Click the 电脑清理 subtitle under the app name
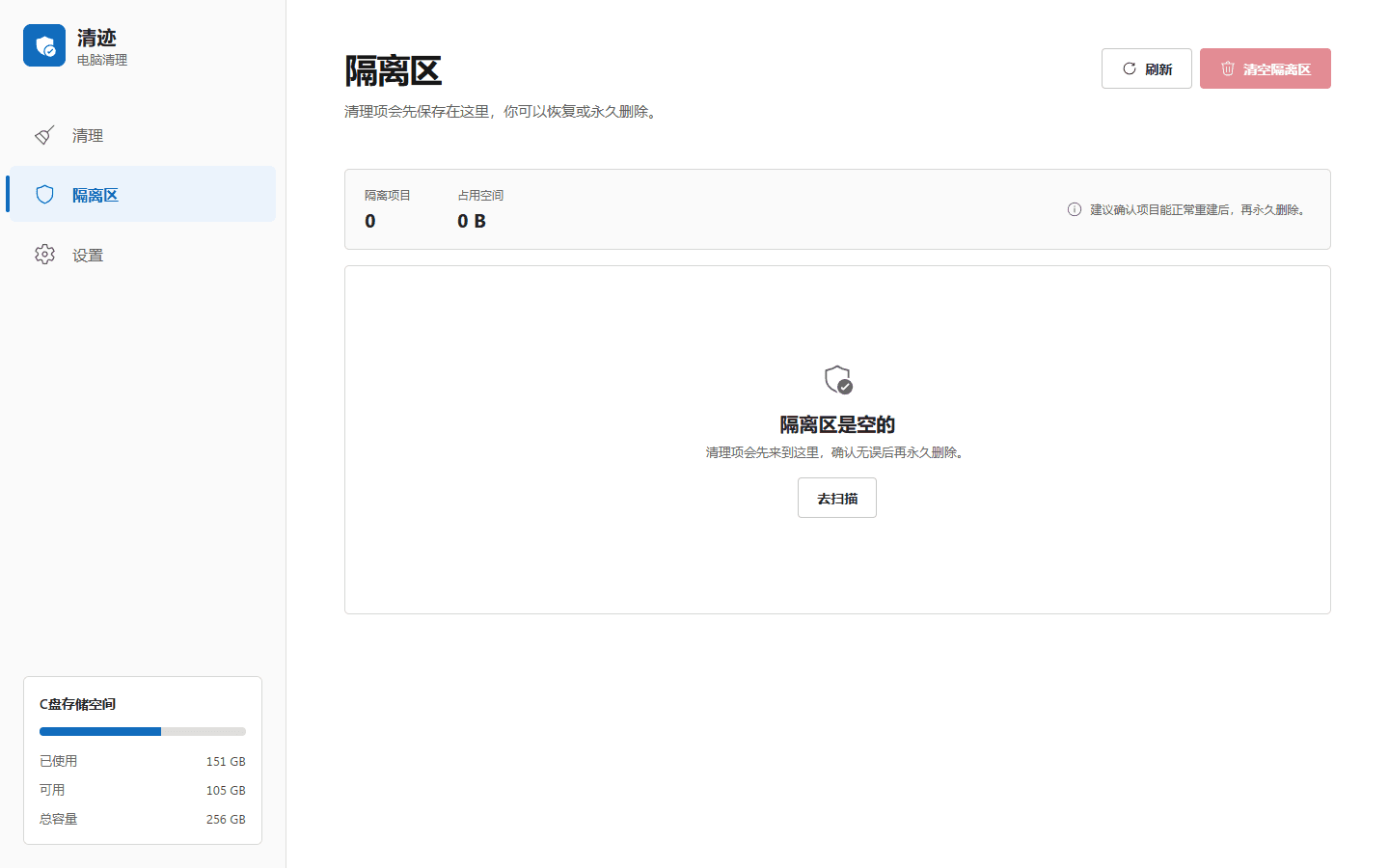This screenshot has height=868, width=1389. (x=102, y=60)
